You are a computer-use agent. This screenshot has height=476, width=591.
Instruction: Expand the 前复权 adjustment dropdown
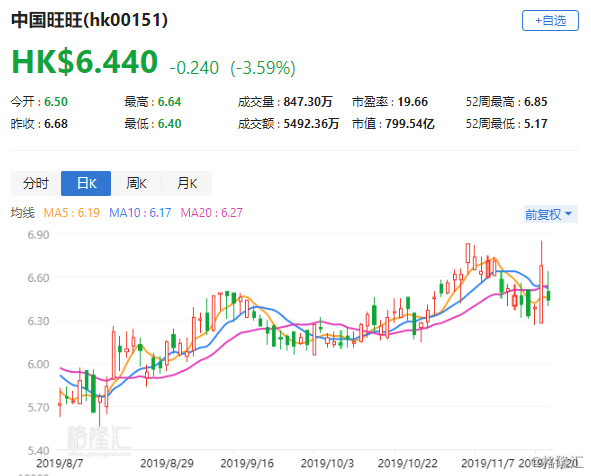pyautogui.click(x=550, y=214)
